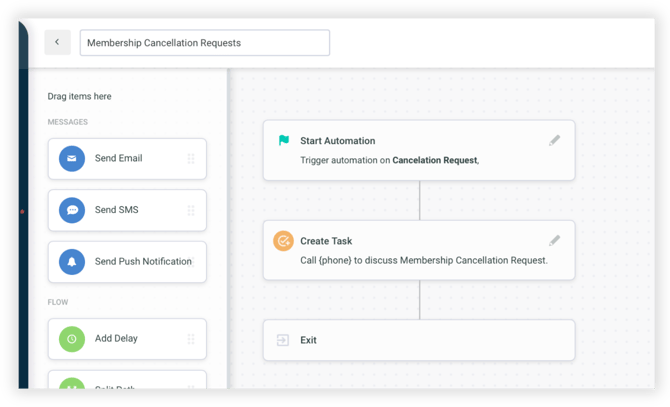Click the Add Delay clock icon
The height and width of the screenshot is (407, 670).
[x=72, y=339]
